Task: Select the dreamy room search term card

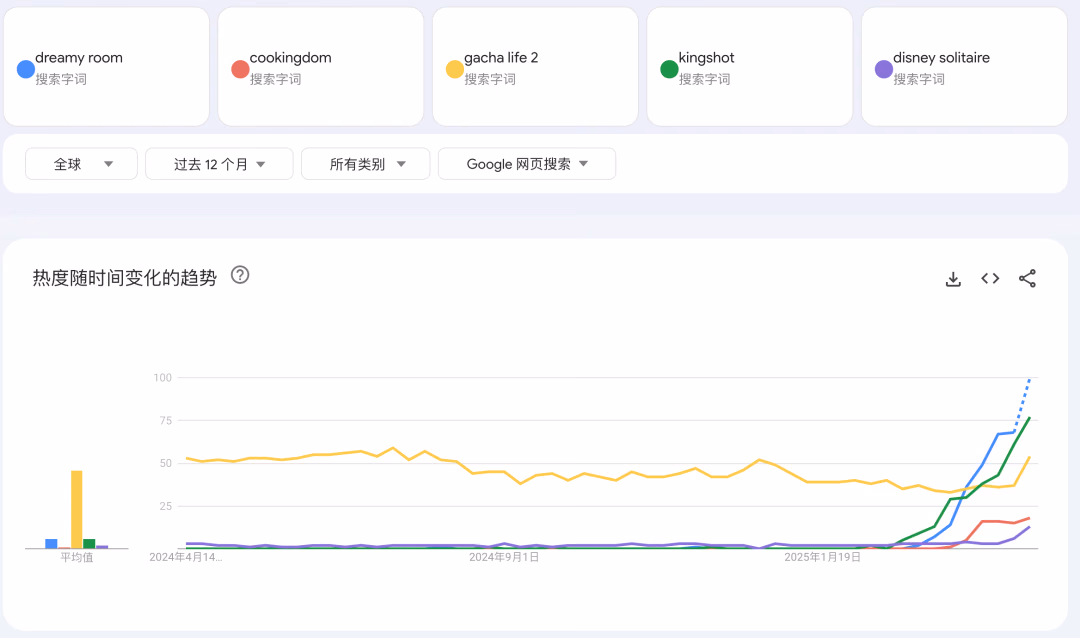Action: click(106, 67)
